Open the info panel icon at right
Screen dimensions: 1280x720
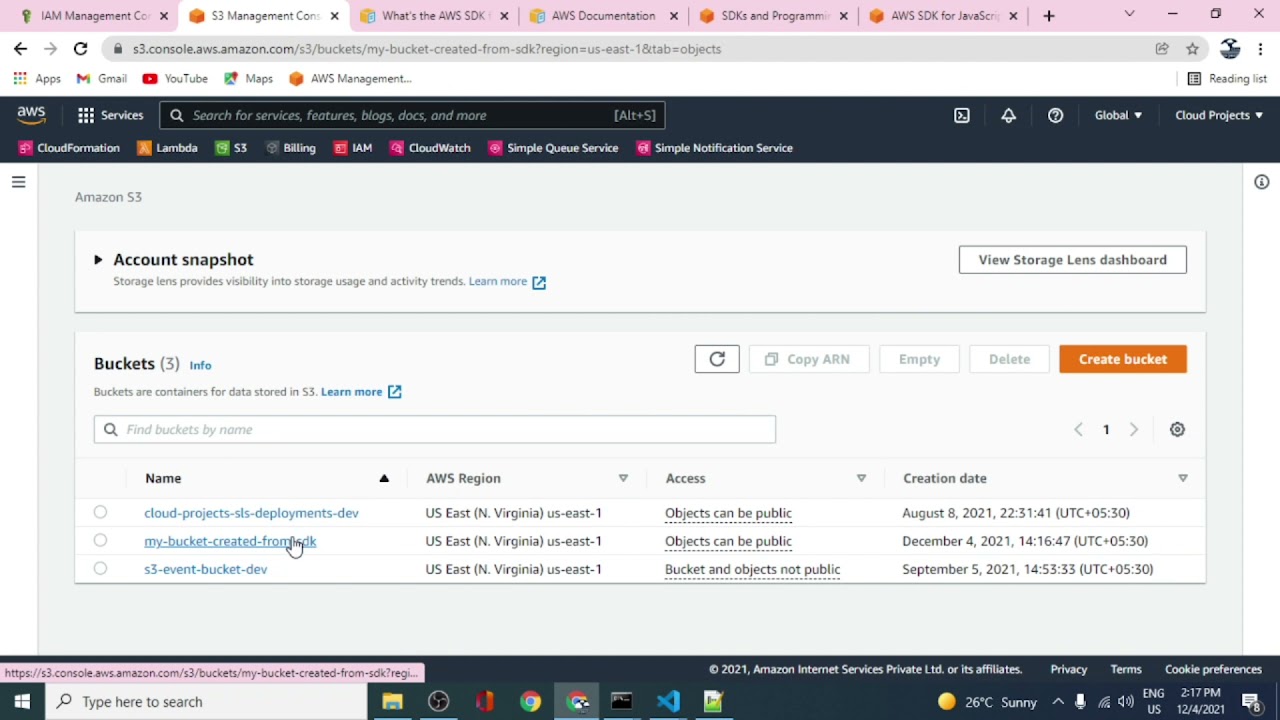click(1262, 182)
